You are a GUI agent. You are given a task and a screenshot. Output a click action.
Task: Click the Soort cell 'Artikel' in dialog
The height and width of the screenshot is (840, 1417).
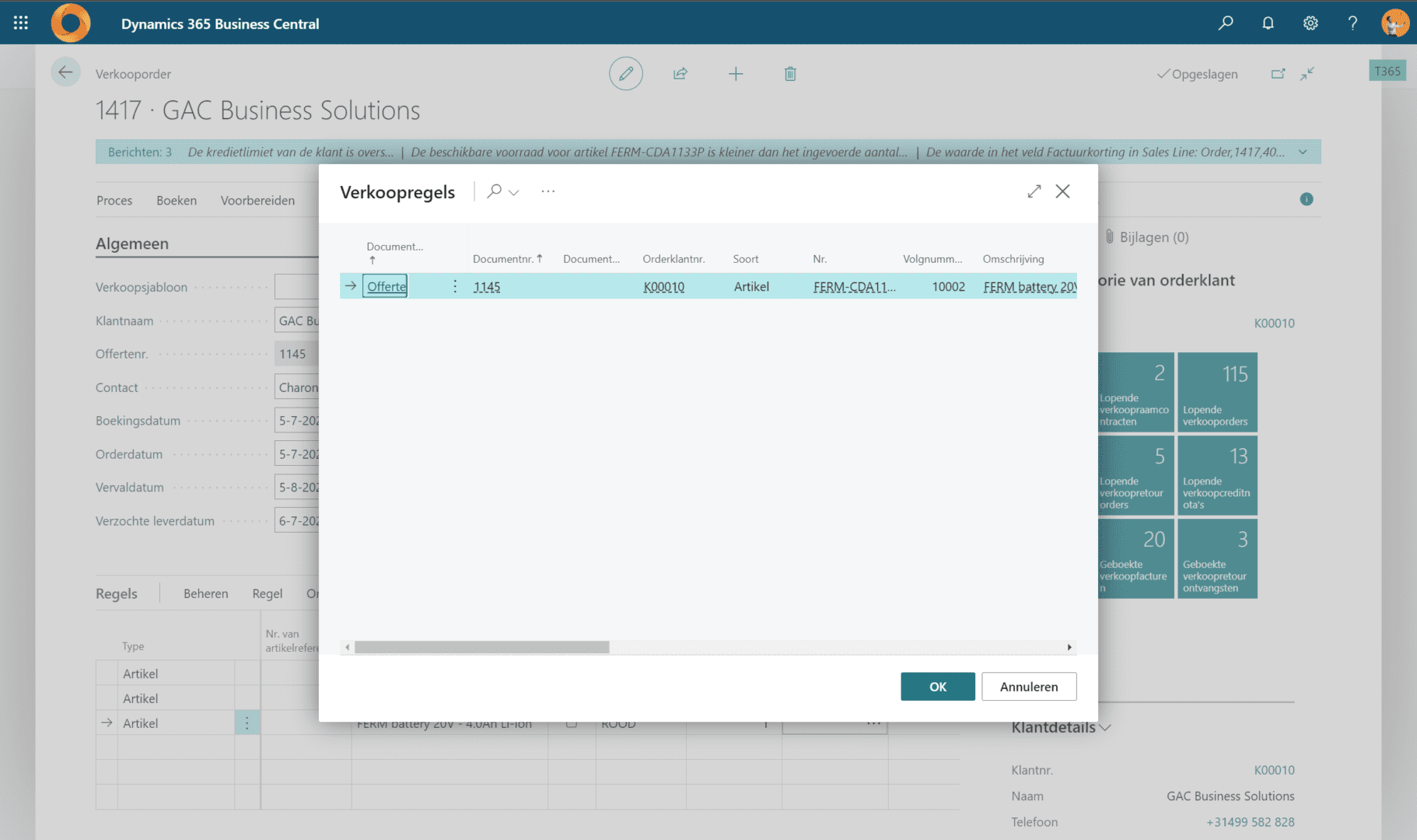[x=751, y=287]
